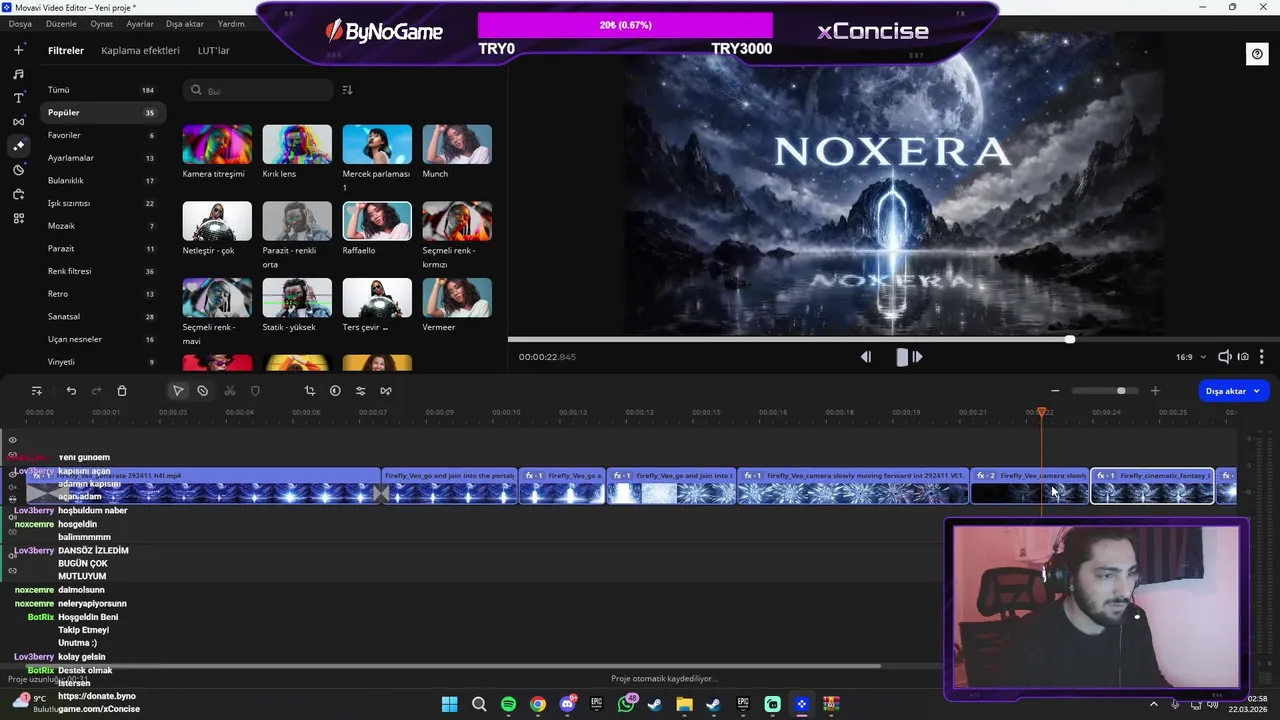This screenshot has height=720, width=1280.
Task: Switch to the Kaplama efektleri tab
Action: [140, 50]
